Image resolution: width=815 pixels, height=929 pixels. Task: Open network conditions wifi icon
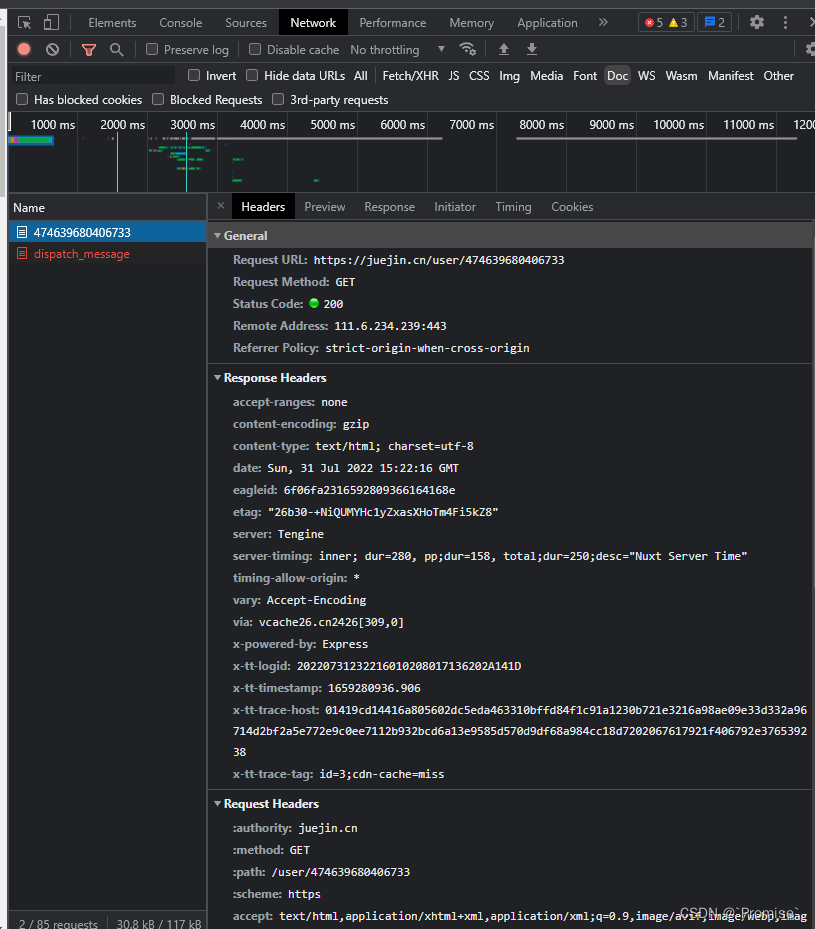pyautogui.click(x=468, y=49)
